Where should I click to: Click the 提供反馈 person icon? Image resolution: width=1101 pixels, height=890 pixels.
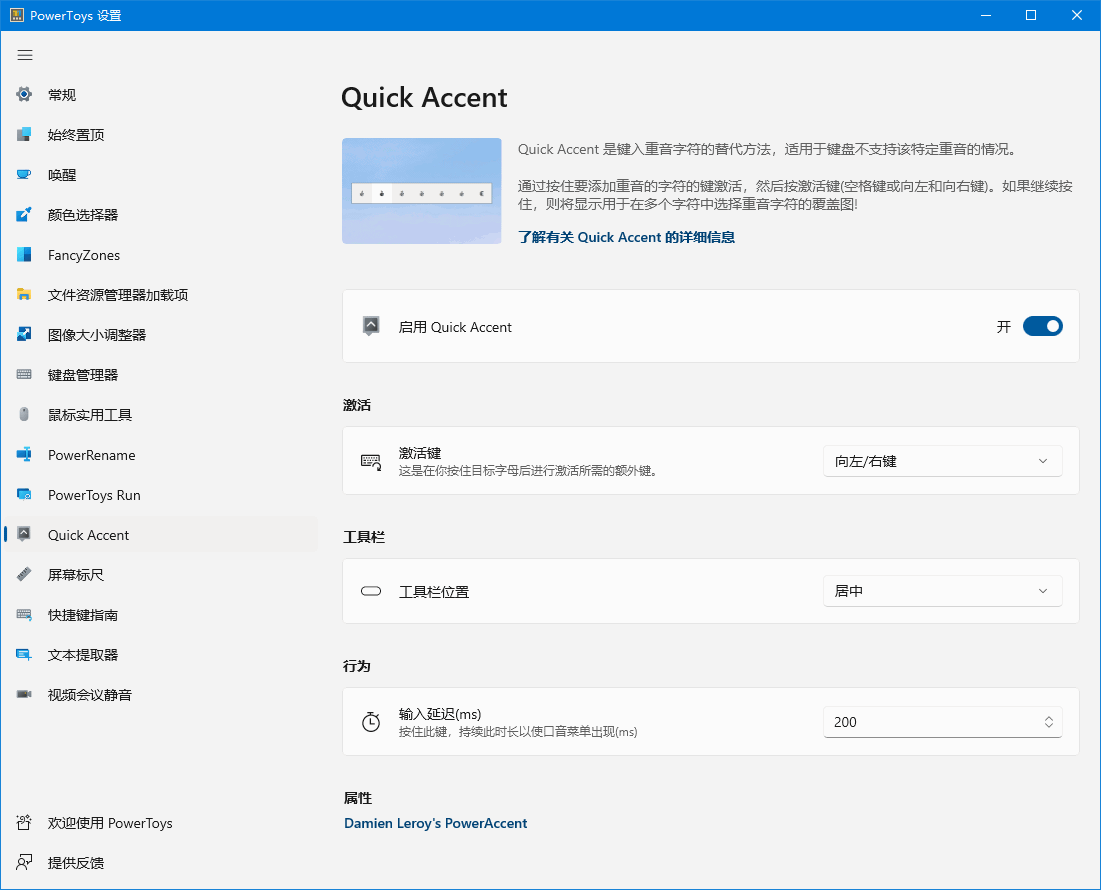click(x=24, y=863)
